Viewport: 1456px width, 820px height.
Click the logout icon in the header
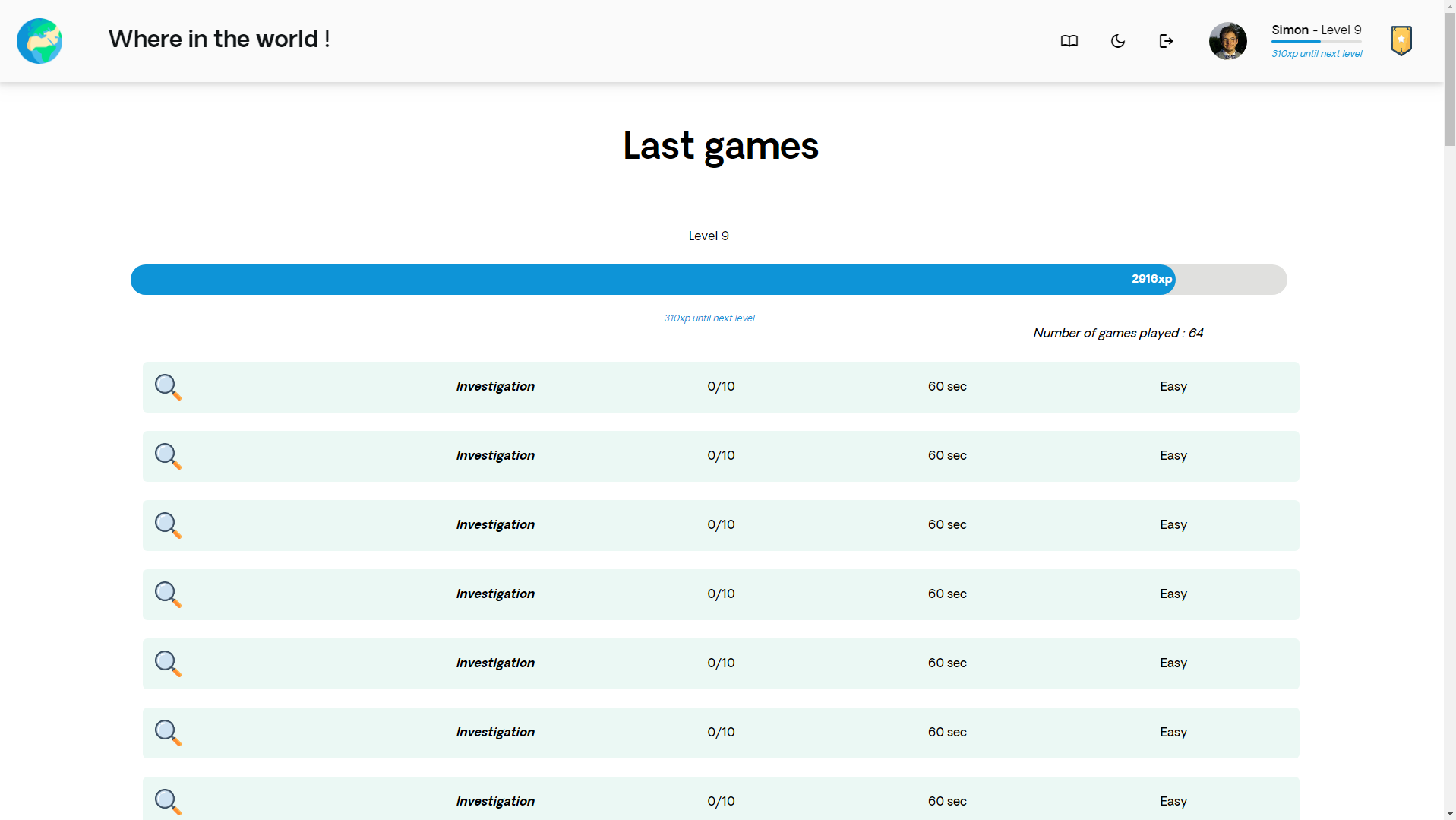tap(1166, 41)
